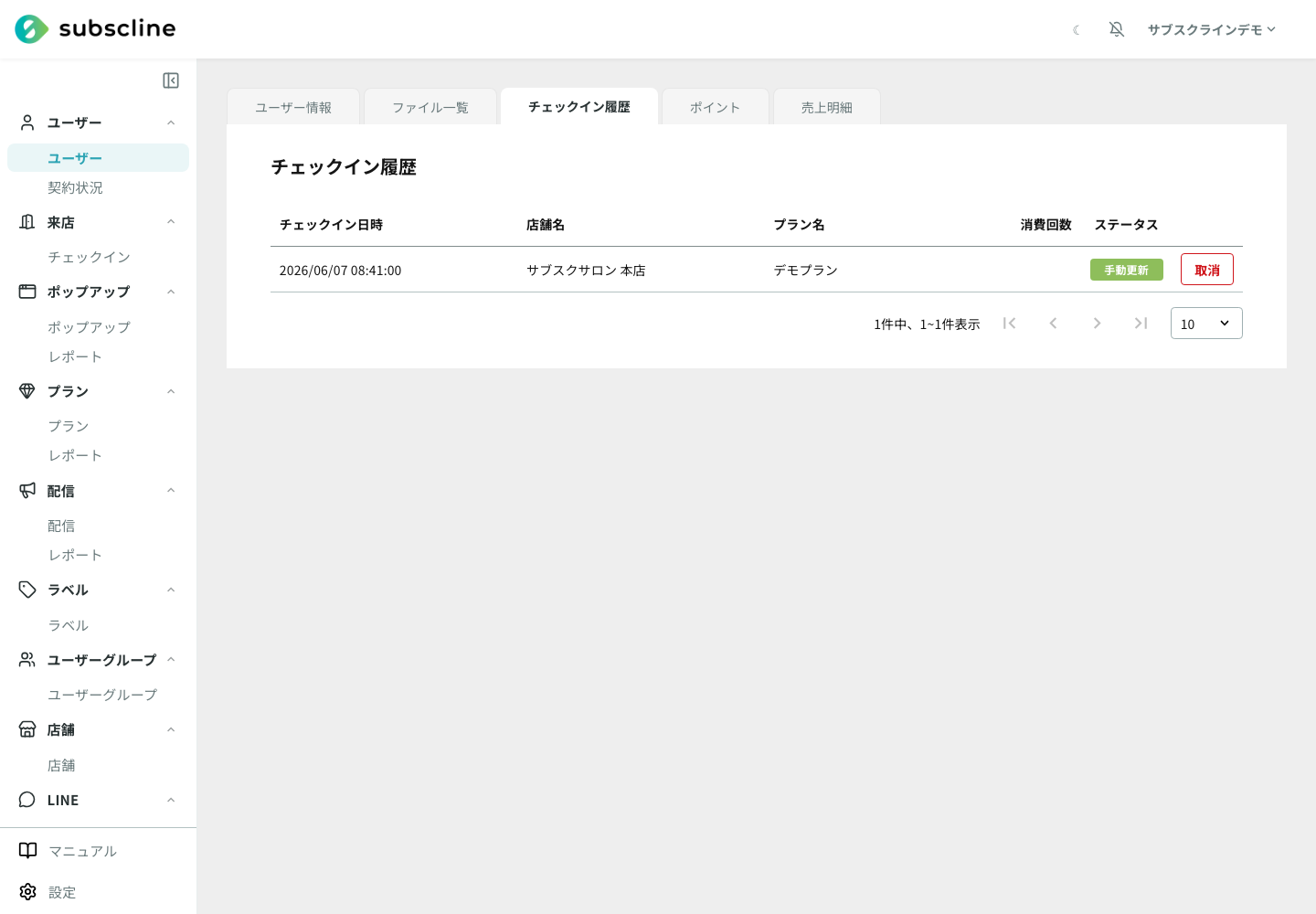1316x914 pixels.
Task: Open 契約状況 in sidebar
Action: (75, 187)
